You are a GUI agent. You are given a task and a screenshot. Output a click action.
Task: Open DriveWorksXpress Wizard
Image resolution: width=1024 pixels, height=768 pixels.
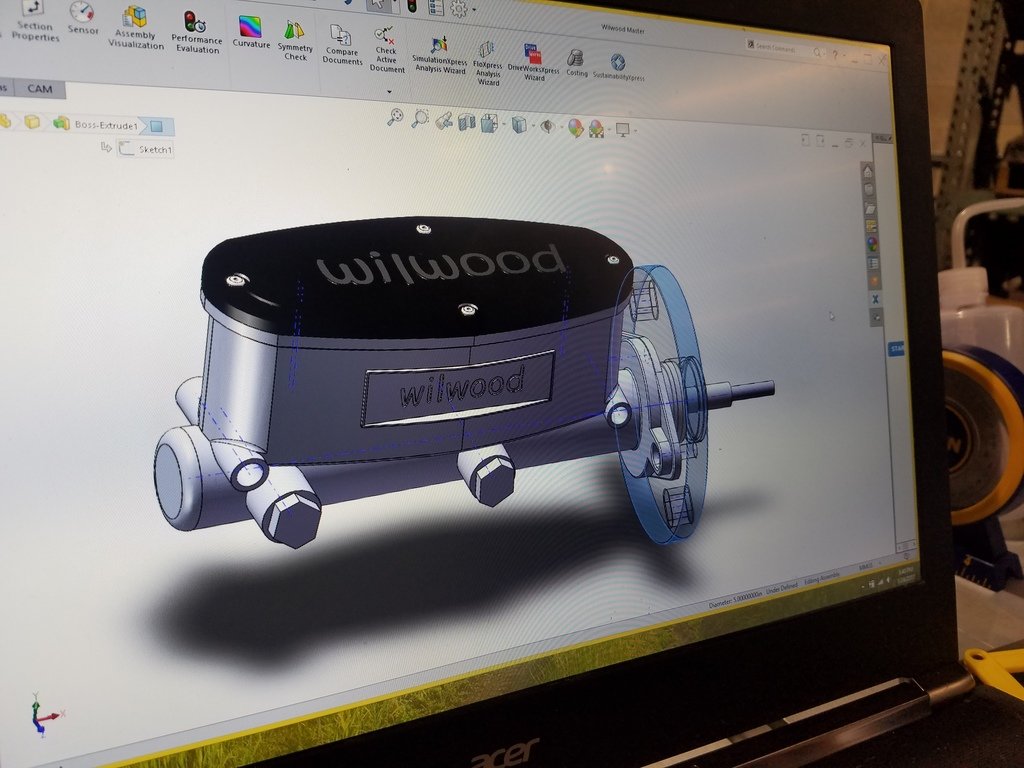tap(534, 63)
